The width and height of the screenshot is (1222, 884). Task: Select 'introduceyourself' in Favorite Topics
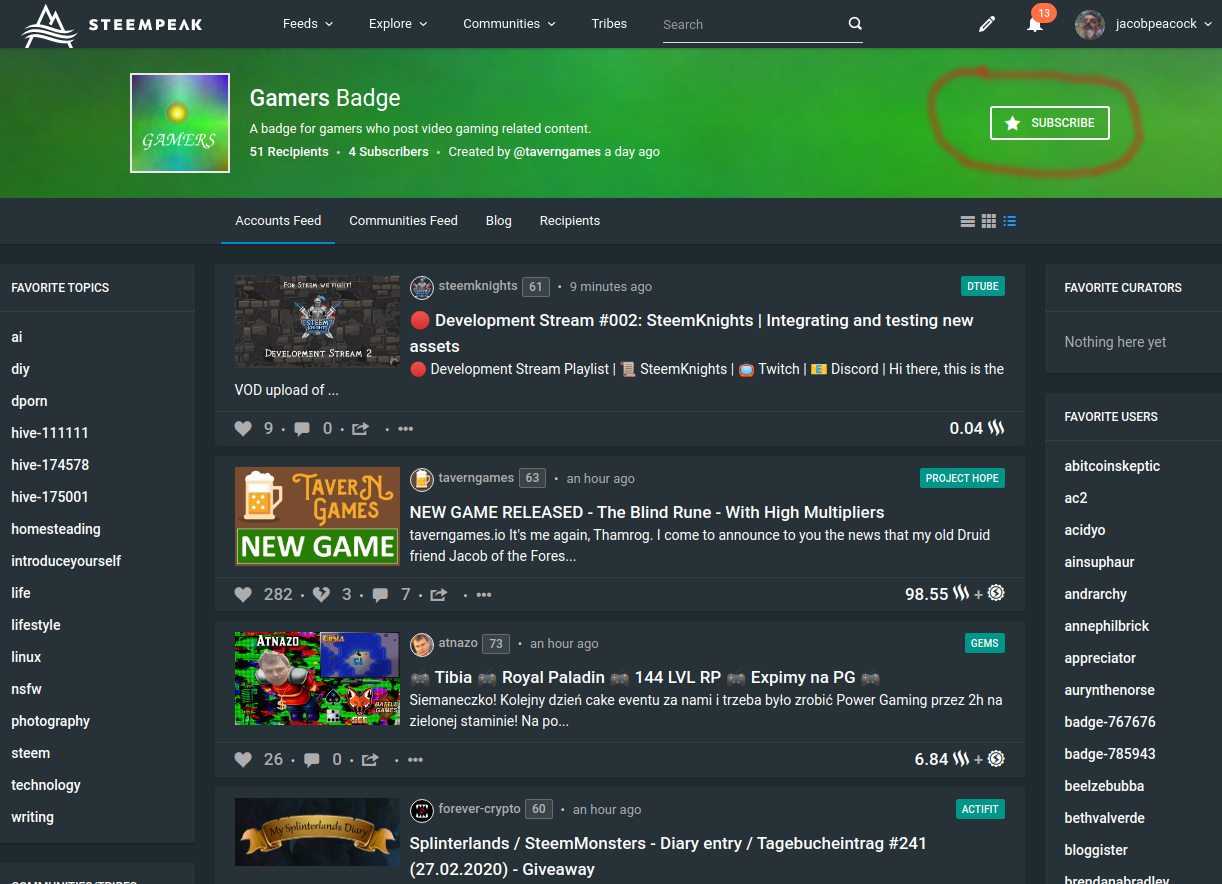click(x=66, y=561)
